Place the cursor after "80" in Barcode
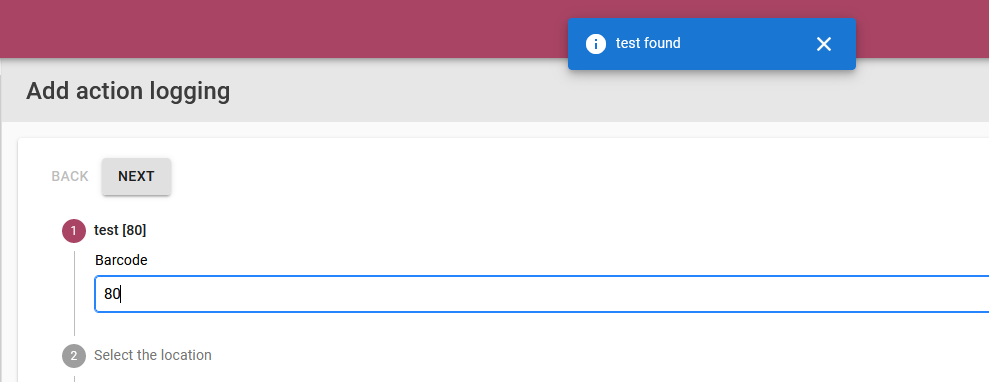Image resolution: width=989 pixels, height=382 pixels. click(x=121, y=294)
